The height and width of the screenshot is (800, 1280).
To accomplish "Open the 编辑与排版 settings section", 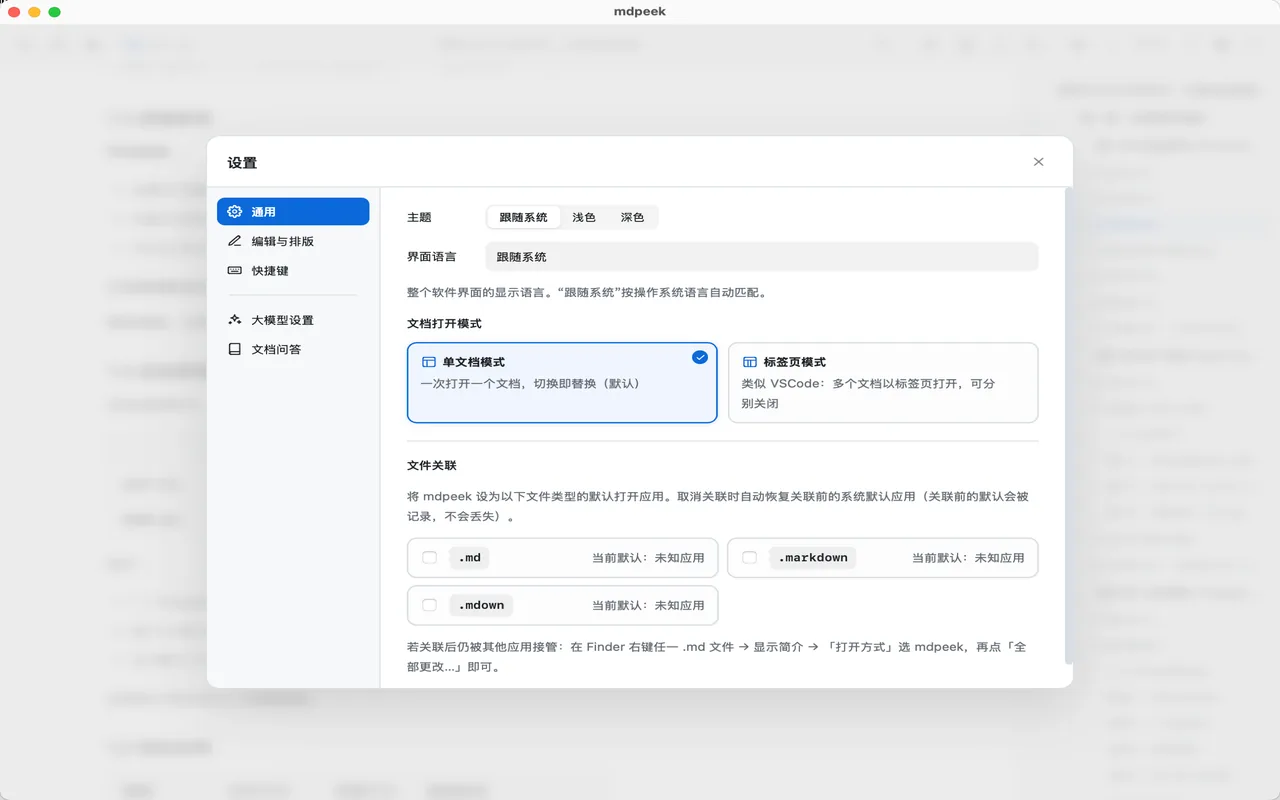I will (x=293, y=241).
